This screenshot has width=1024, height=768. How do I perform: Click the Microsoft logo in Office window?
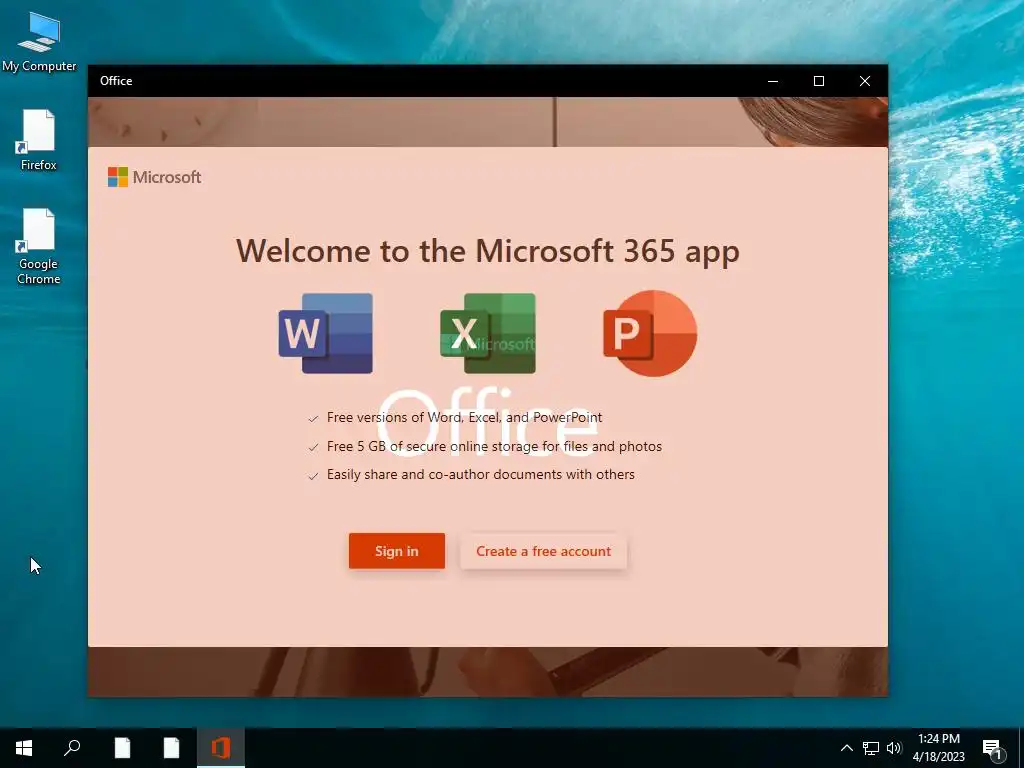click(x=154, y=177)
